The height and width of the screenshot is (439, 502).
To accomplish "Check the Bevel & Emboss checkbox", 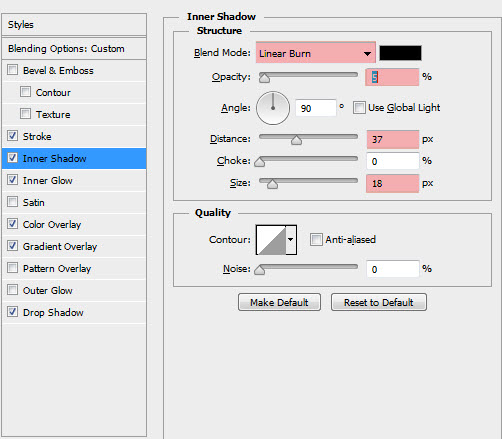I will tap(13, 70).
